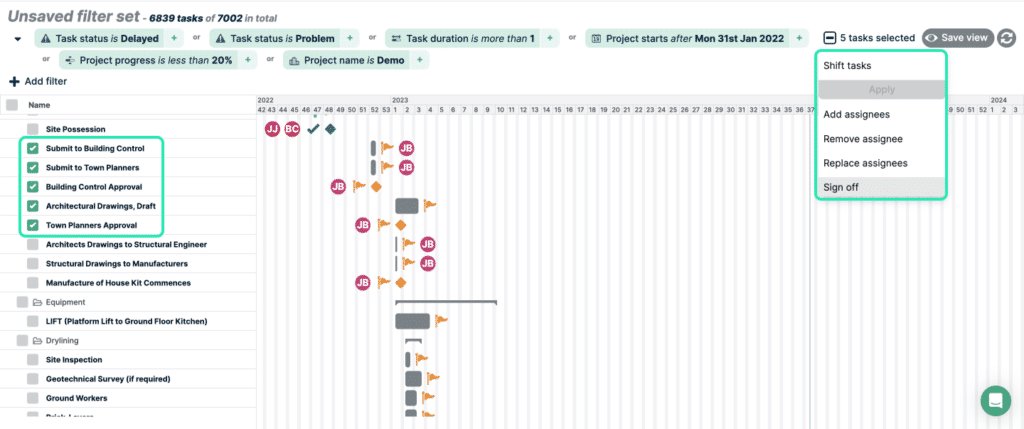This screenshot has width=1024, height=429.
Task: Click the orange diamond milestone on Town Planners Approval row
Action: click(400, 225)
